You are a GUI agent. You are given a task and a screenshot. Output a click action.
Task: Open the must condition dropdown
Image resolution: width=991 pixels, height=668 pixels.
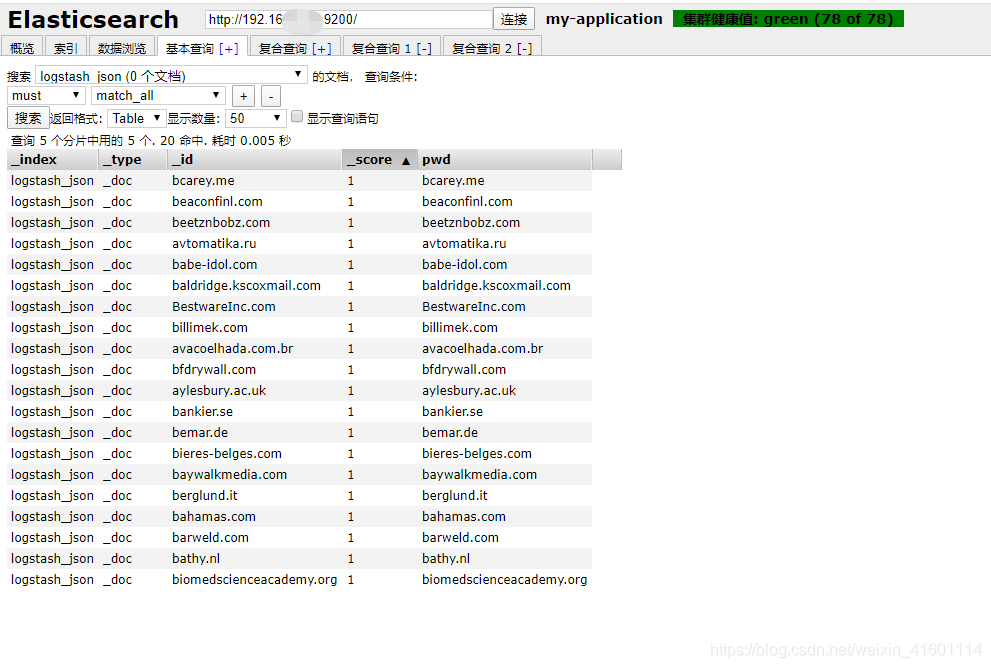(46, 95)
